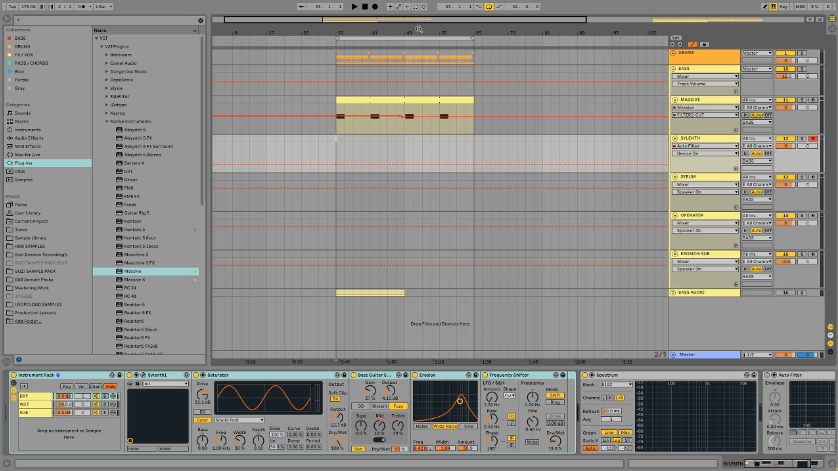838x471 pixels.
Task: Select the red BASS collection
Action: click(20, 38)
